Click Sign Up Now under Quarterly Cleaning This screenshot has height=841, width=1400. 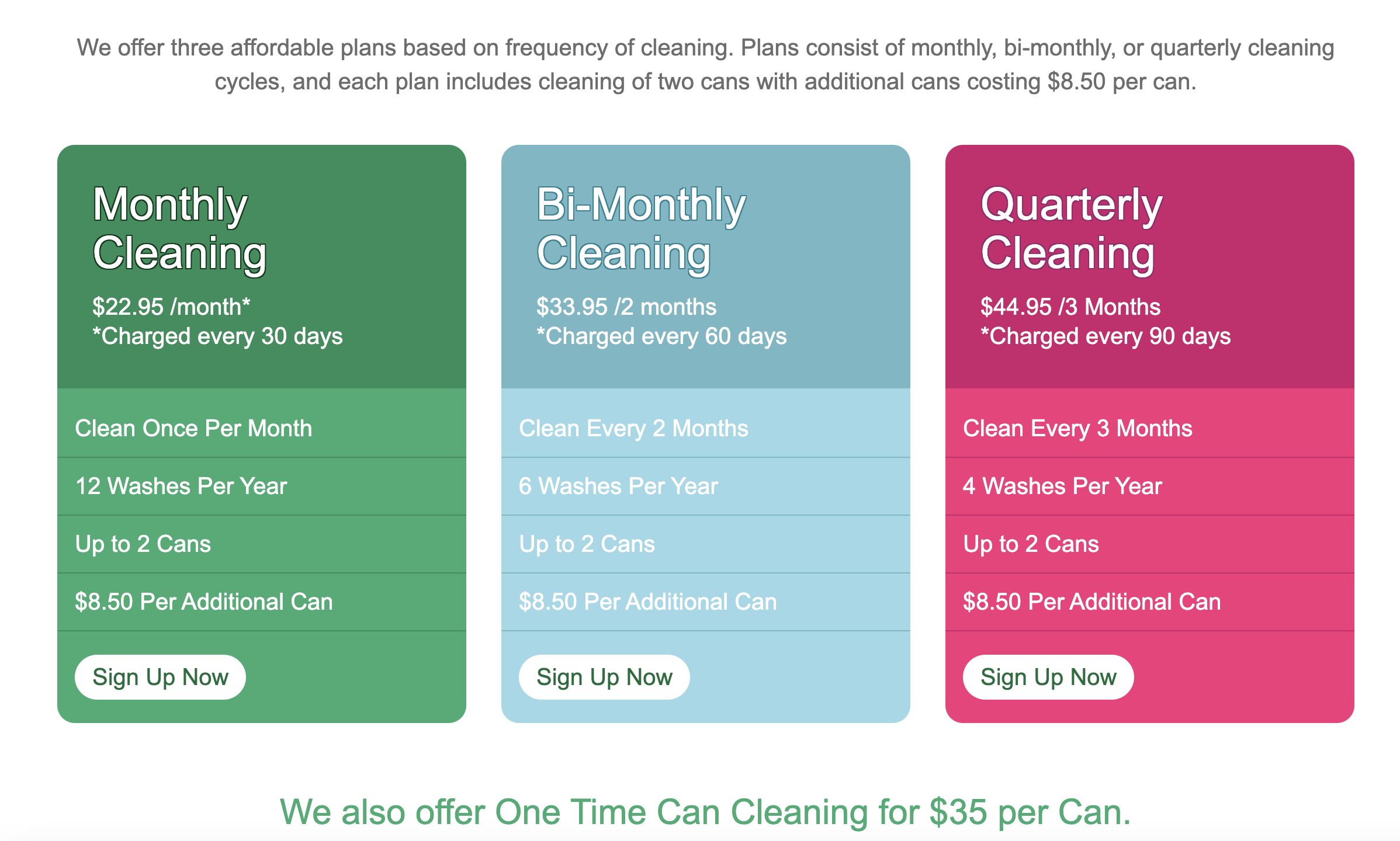(x=1048, y=676)
